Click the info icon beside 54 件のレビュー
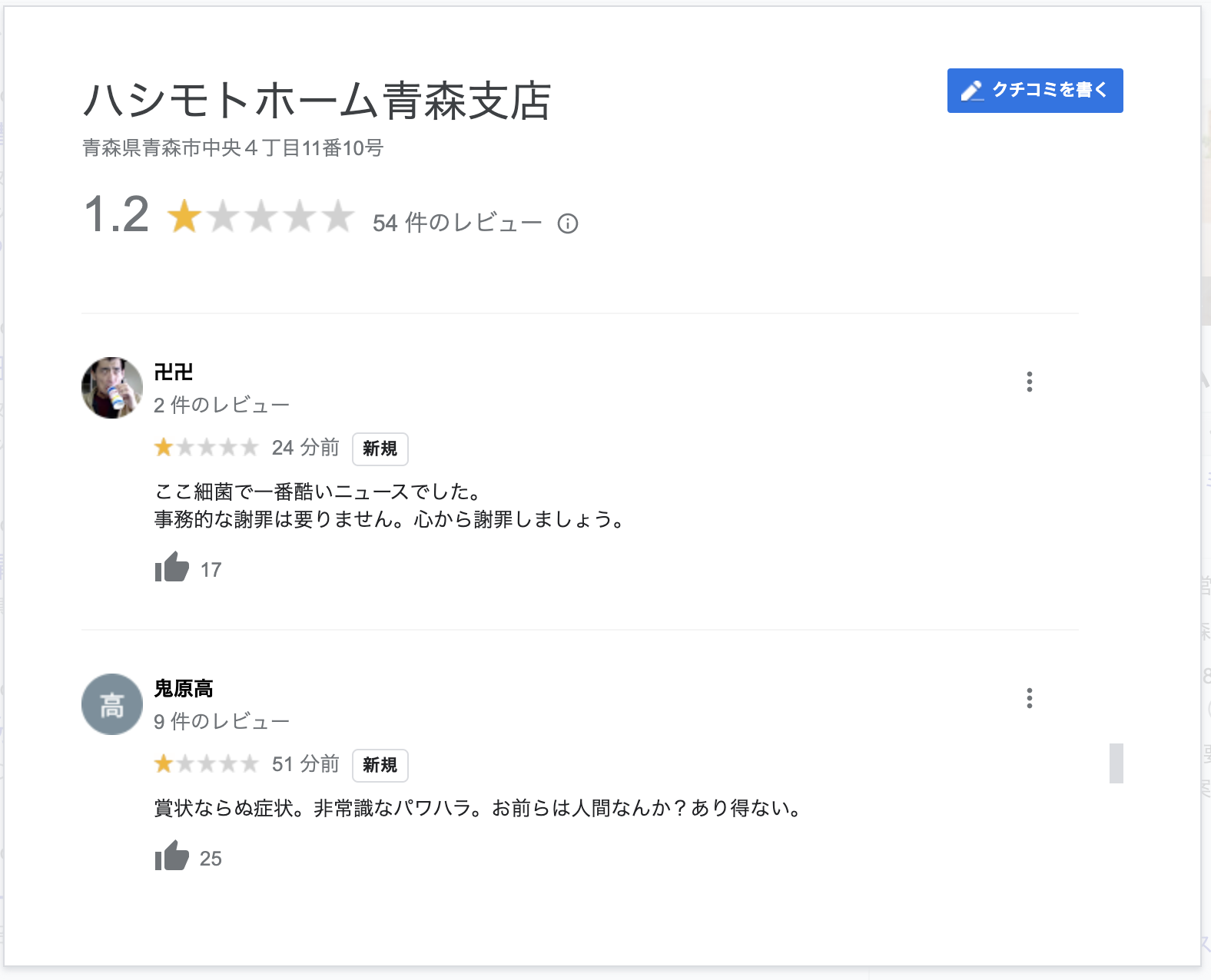 (568, 223)
